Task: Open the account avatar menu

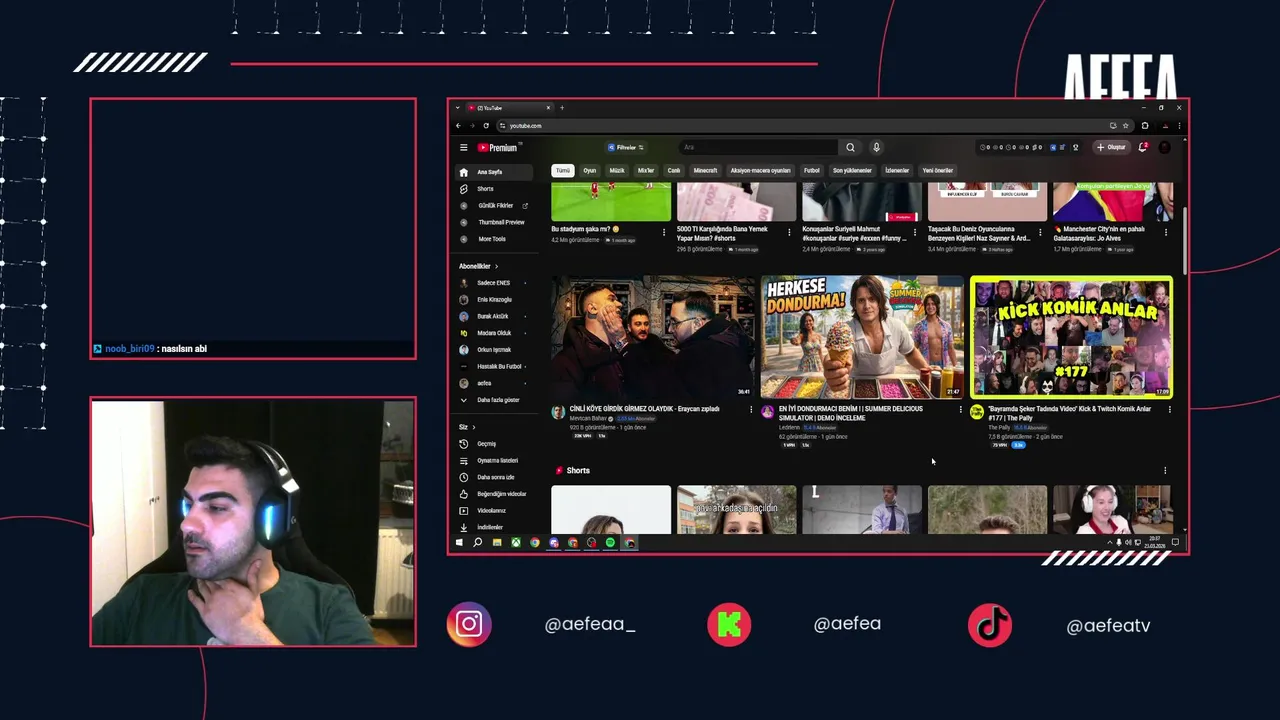Action: 1164,148
